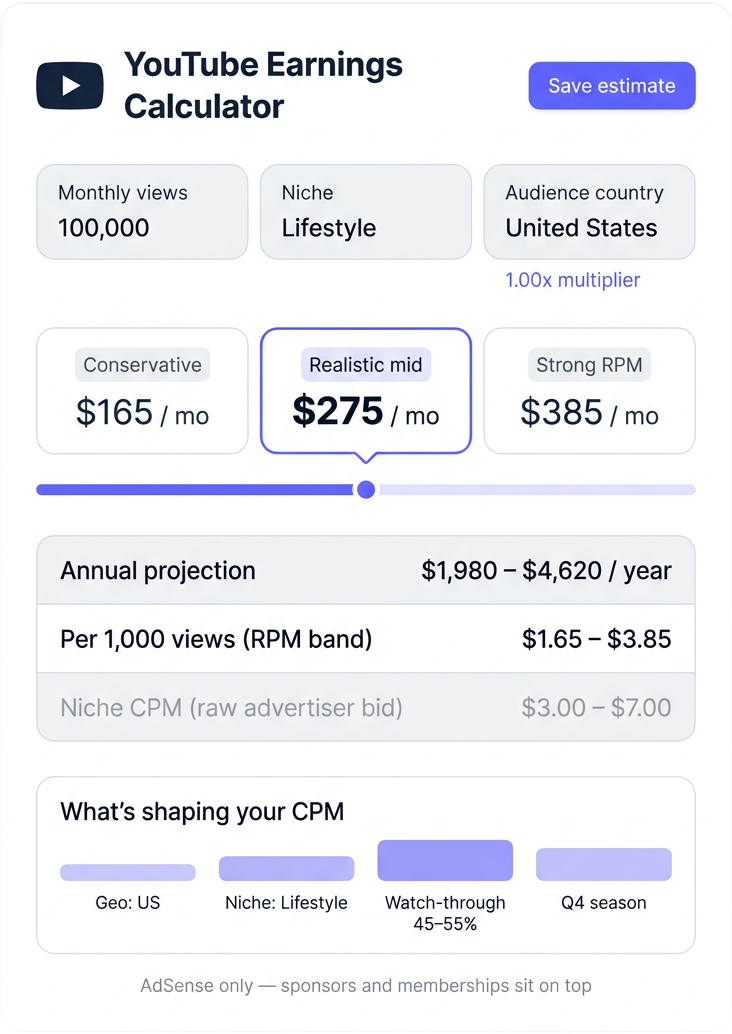Screen dimensions: 732x1034
Task: Open the Audience country selector
Action: [590, 212]
